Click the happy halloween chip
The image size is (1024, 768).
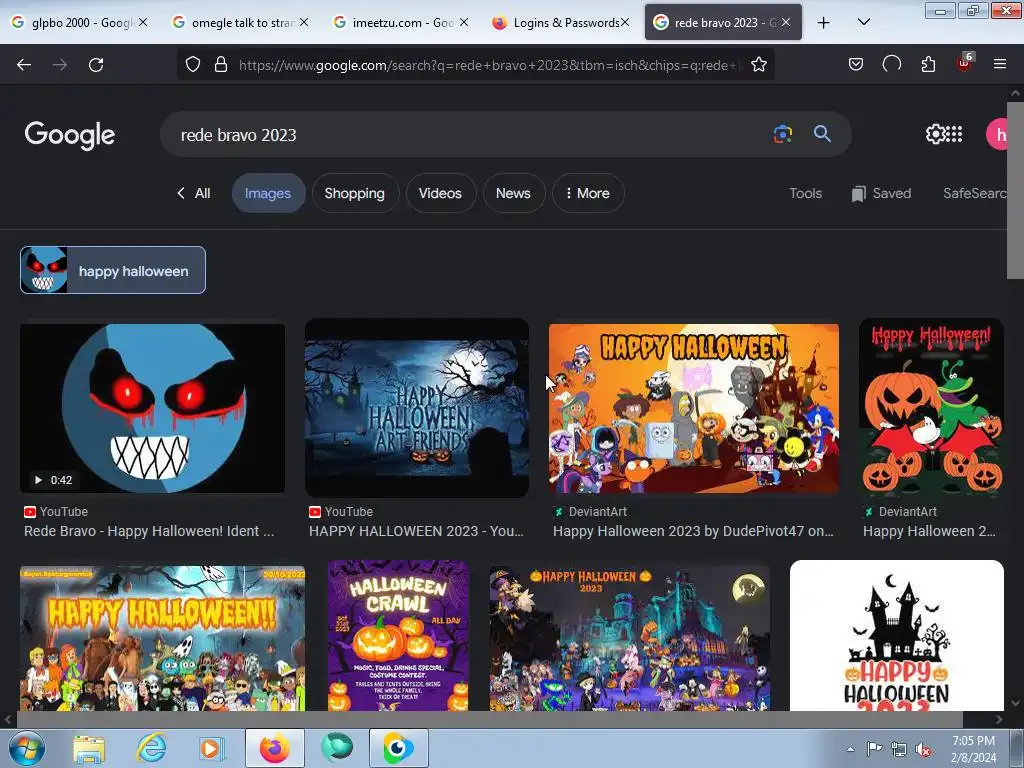[113, 270]
